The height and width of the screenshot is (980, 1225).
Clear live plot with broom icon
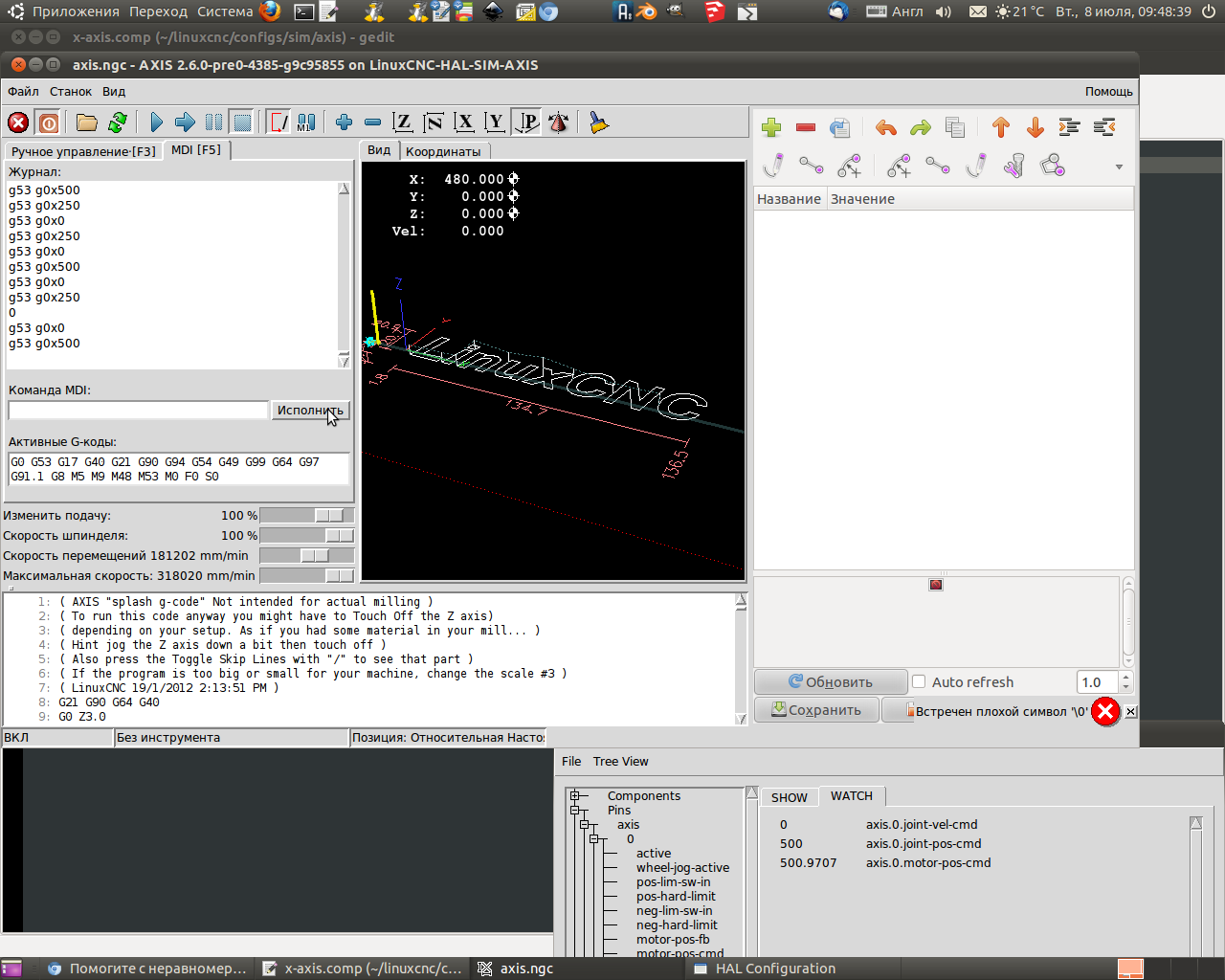[599, 122]
